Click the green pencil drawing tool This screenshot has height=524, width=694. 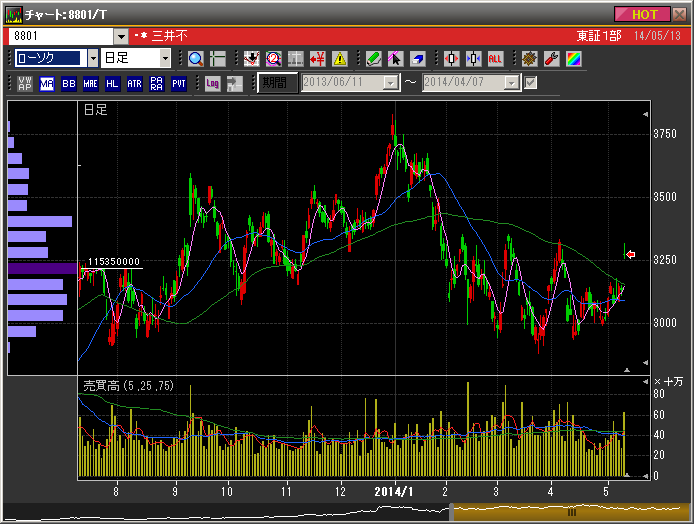373,58
